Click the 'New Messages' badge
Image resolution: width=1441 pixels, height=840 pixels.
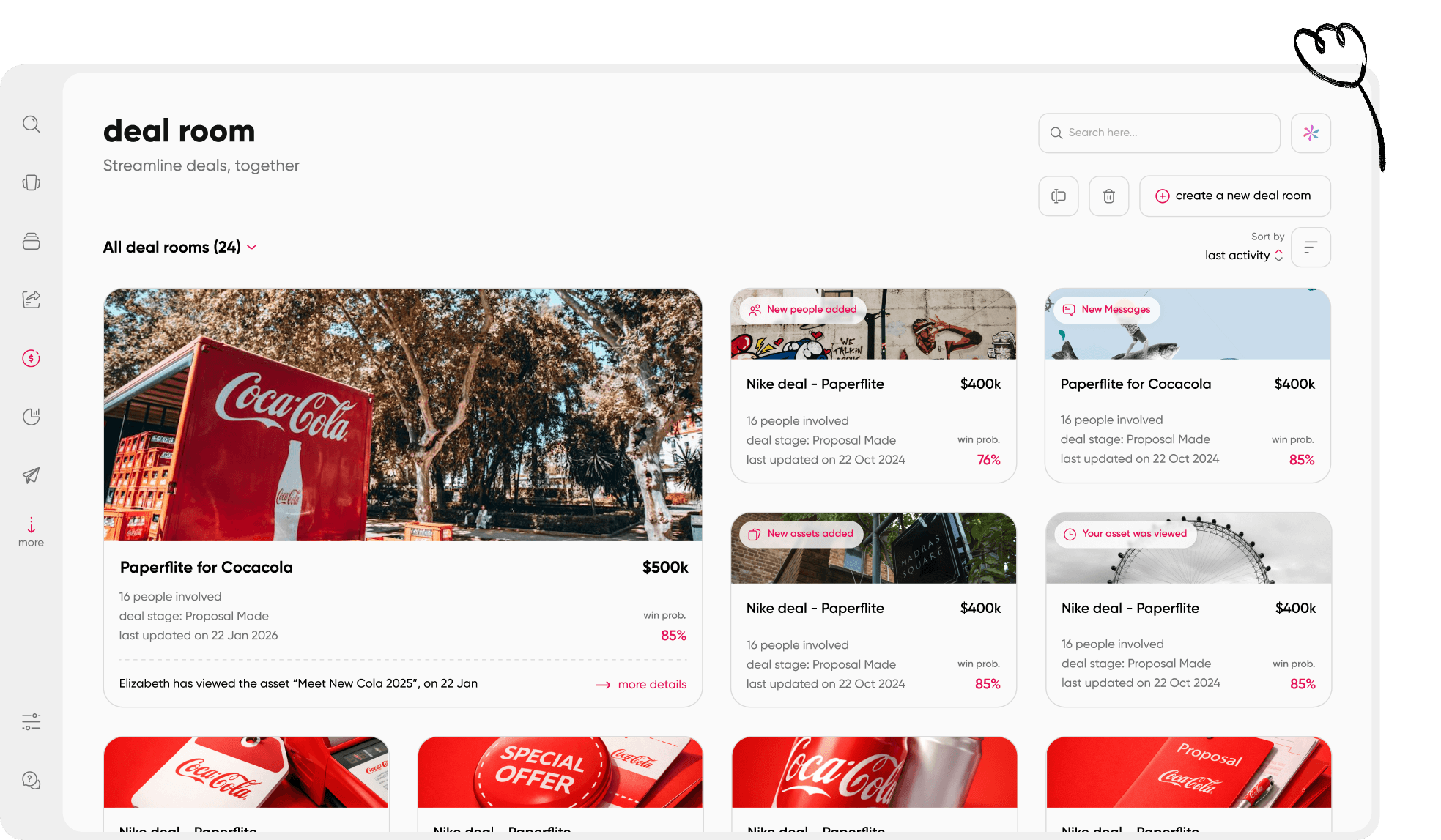tap(1107, 310)
